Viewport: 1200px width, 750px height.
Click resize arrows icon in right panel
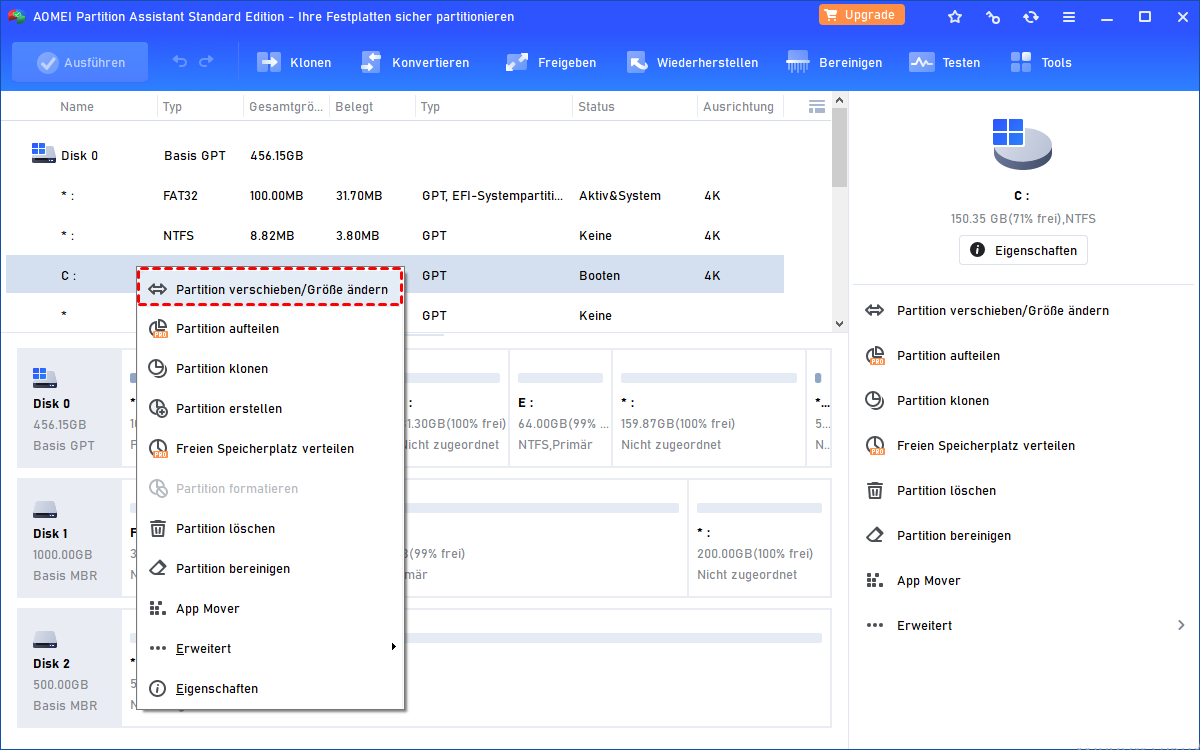point(875,310)
